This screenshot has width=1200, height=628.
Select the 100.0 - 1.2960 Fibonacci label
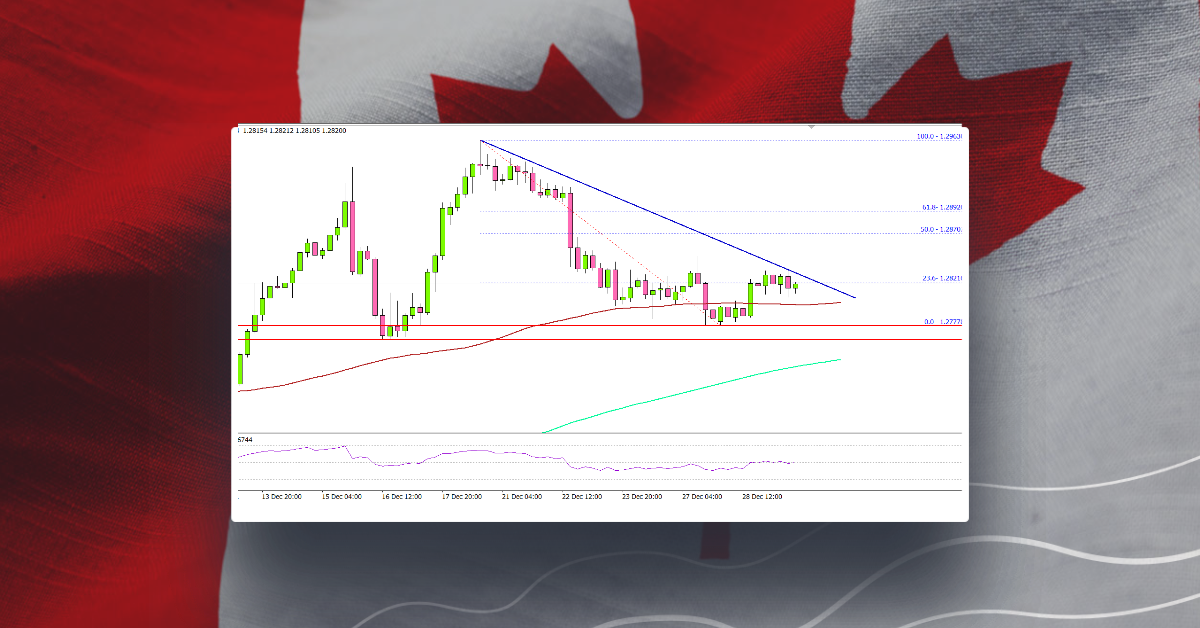click(938, 136)
